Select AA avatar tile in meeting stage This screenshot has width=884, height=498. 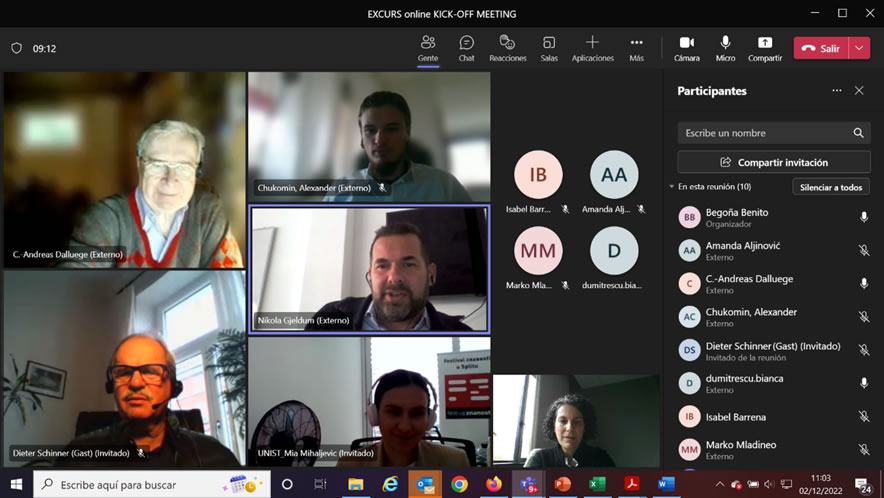point(614,174)
